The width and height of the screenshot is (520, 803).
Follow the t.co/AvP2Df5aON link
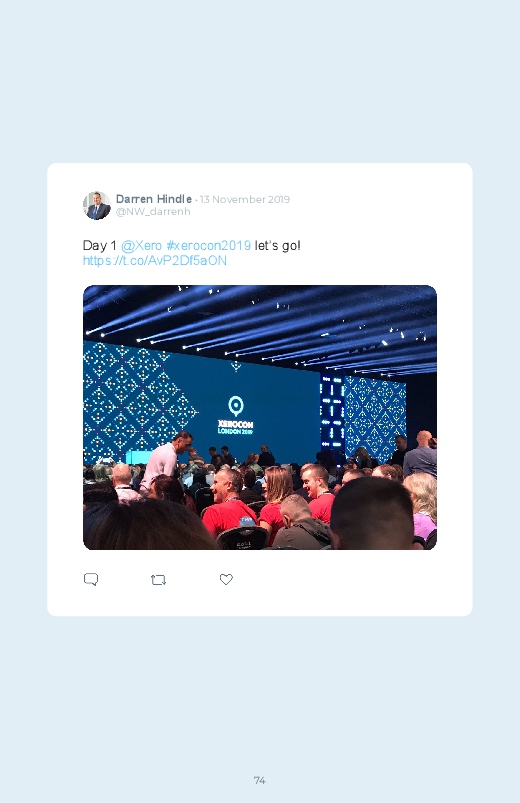pos(155,261)
